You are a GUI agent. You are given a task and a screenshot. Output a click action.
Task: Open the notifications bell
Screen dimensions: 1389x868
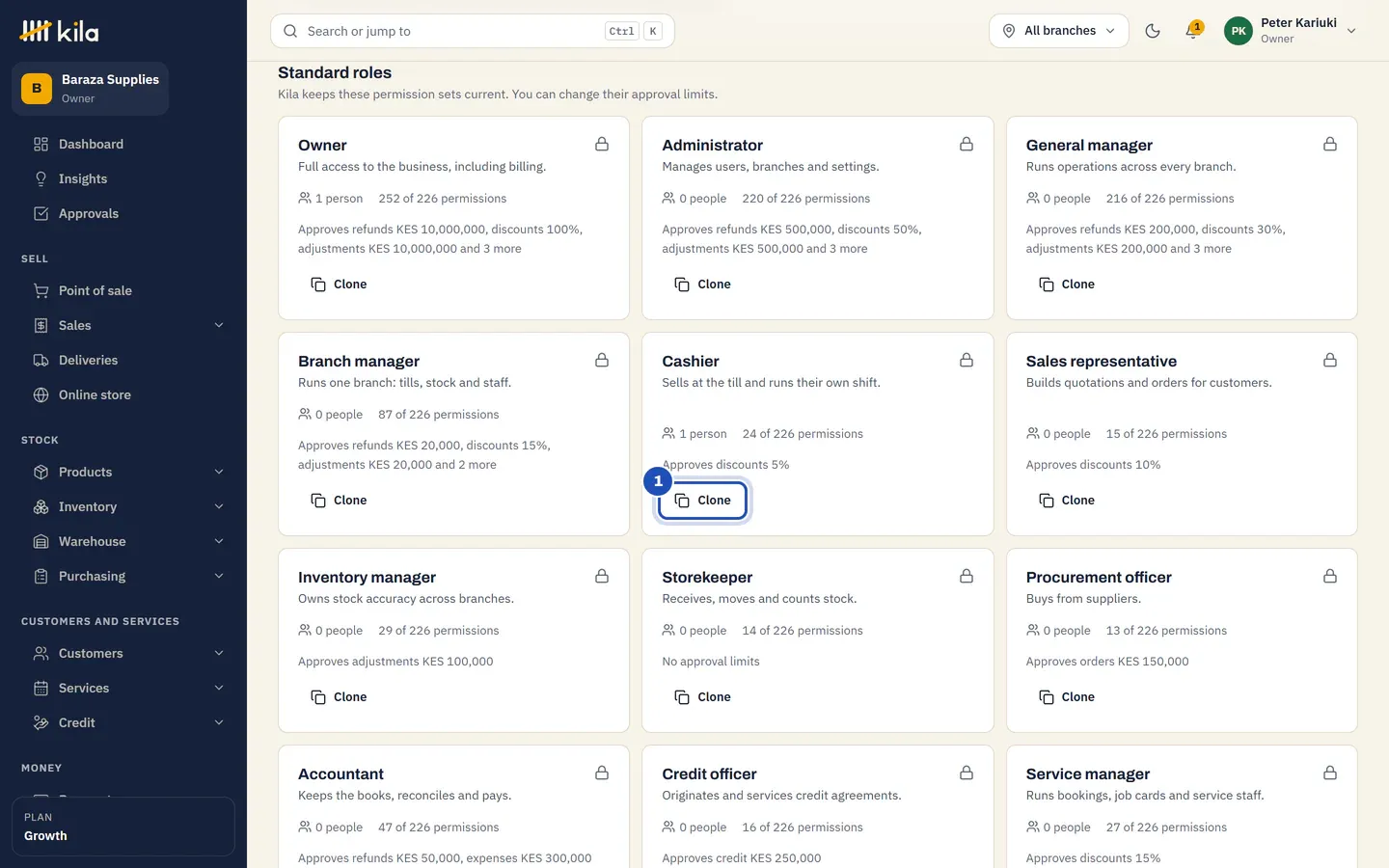pos(1192,31)
